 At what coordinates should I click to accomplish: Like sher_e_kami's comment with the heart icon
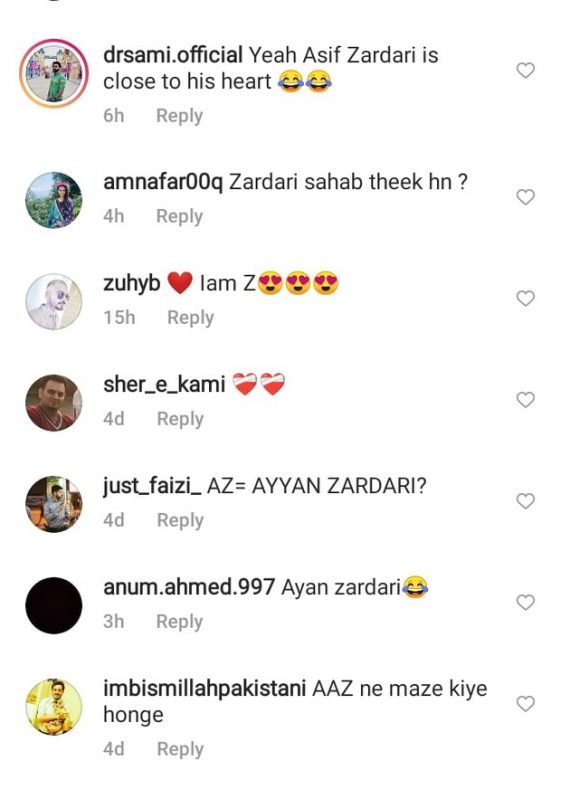pyautogui.click(x=525, y=400)
